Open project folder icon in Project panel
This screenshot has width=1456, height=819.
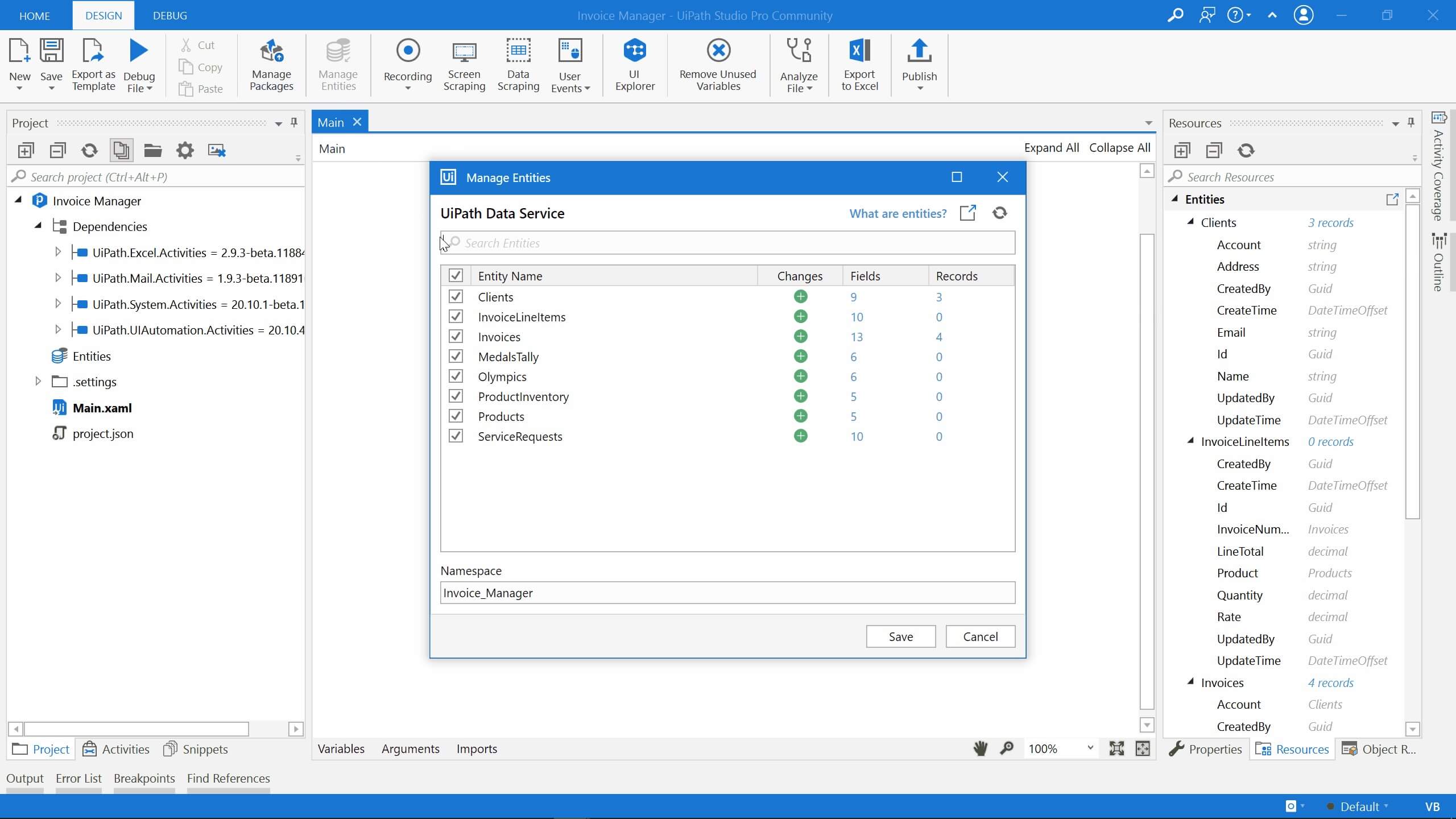coord(152,150)
